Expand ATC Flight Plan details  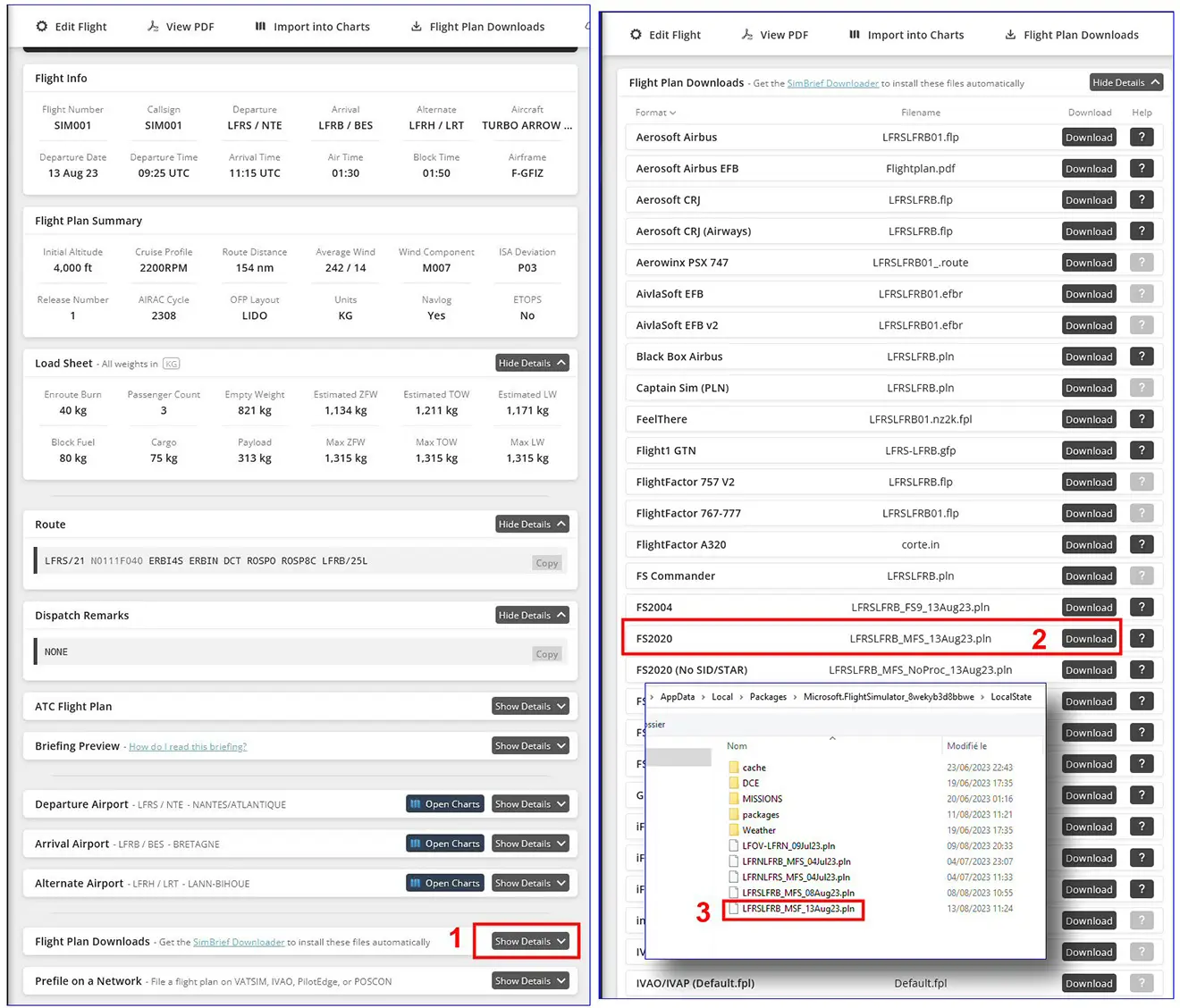point(530,706)
